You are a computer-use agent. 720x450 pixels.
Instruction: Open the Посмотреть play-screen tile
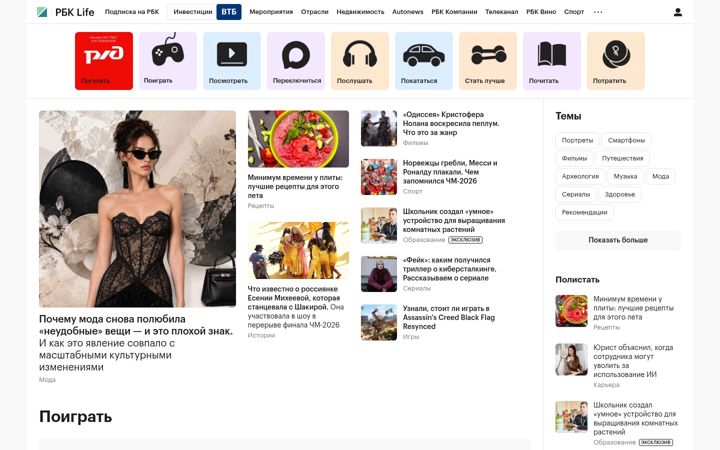(x=232, y=61)
